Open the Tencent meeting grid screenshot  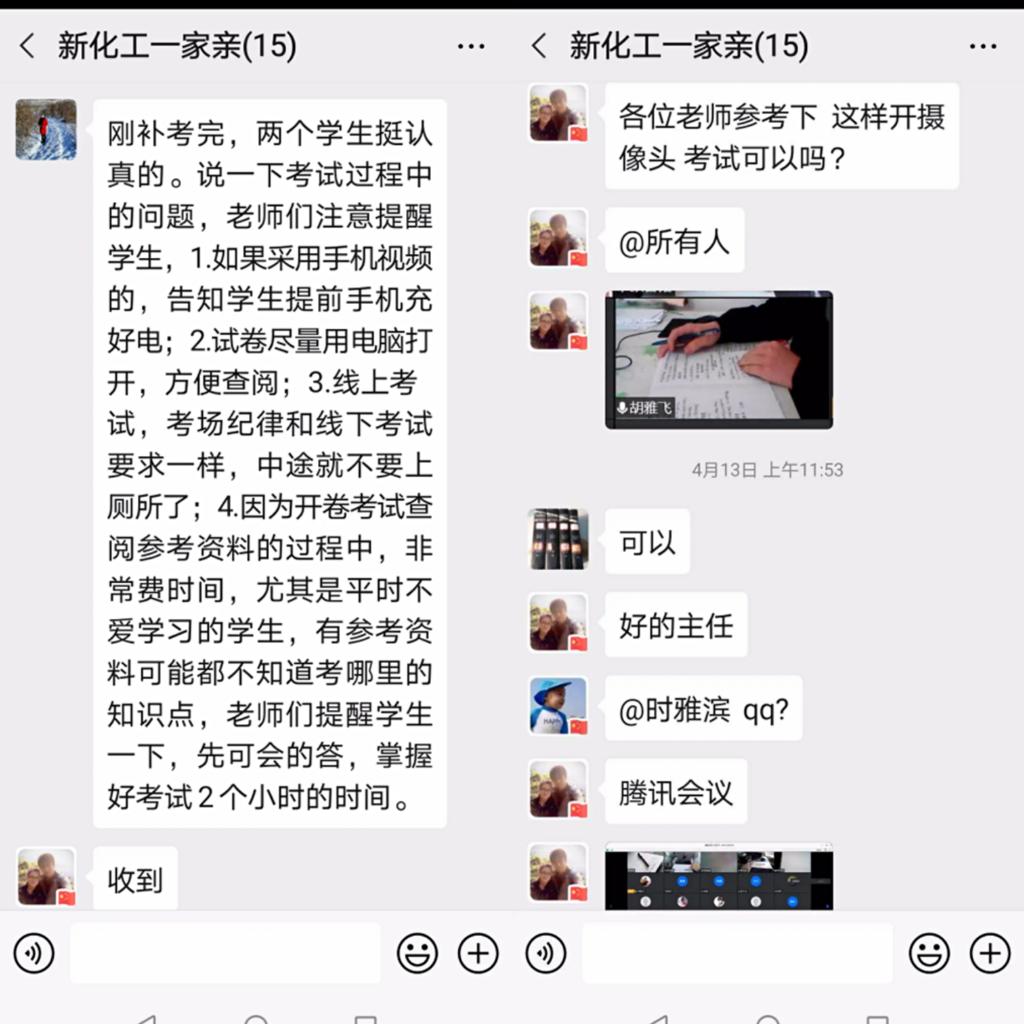(x=719, y=876)
